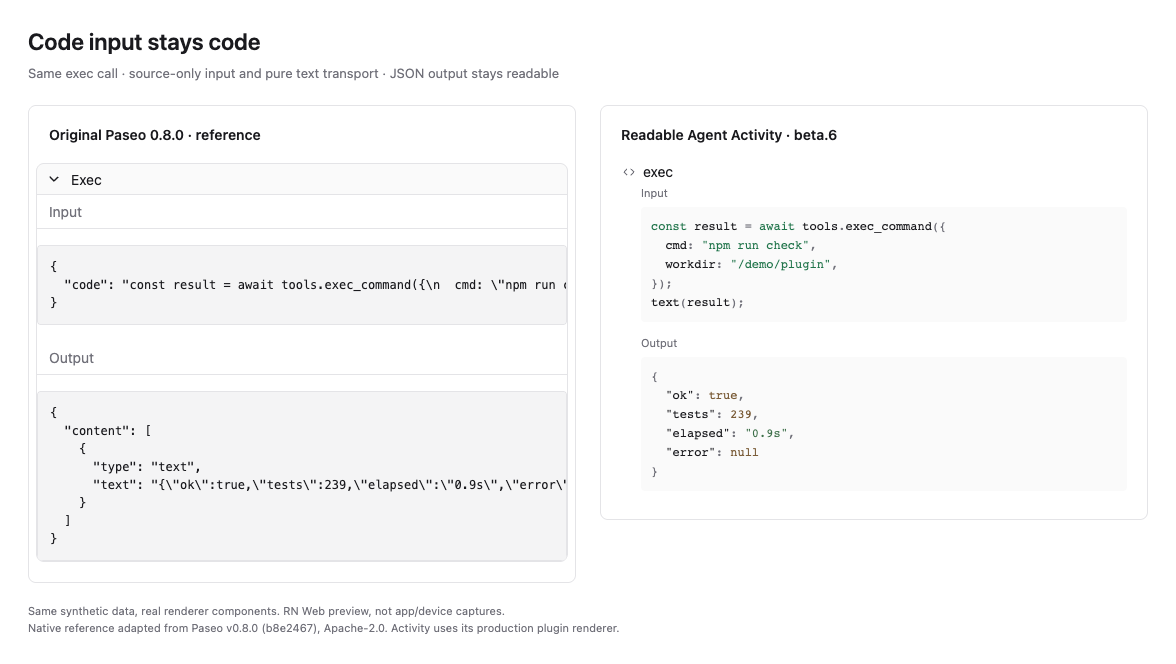The image size is (1176, 664).
Task: Click the workdir: "/demo/plugin" line
Action: tap(751, 264)
